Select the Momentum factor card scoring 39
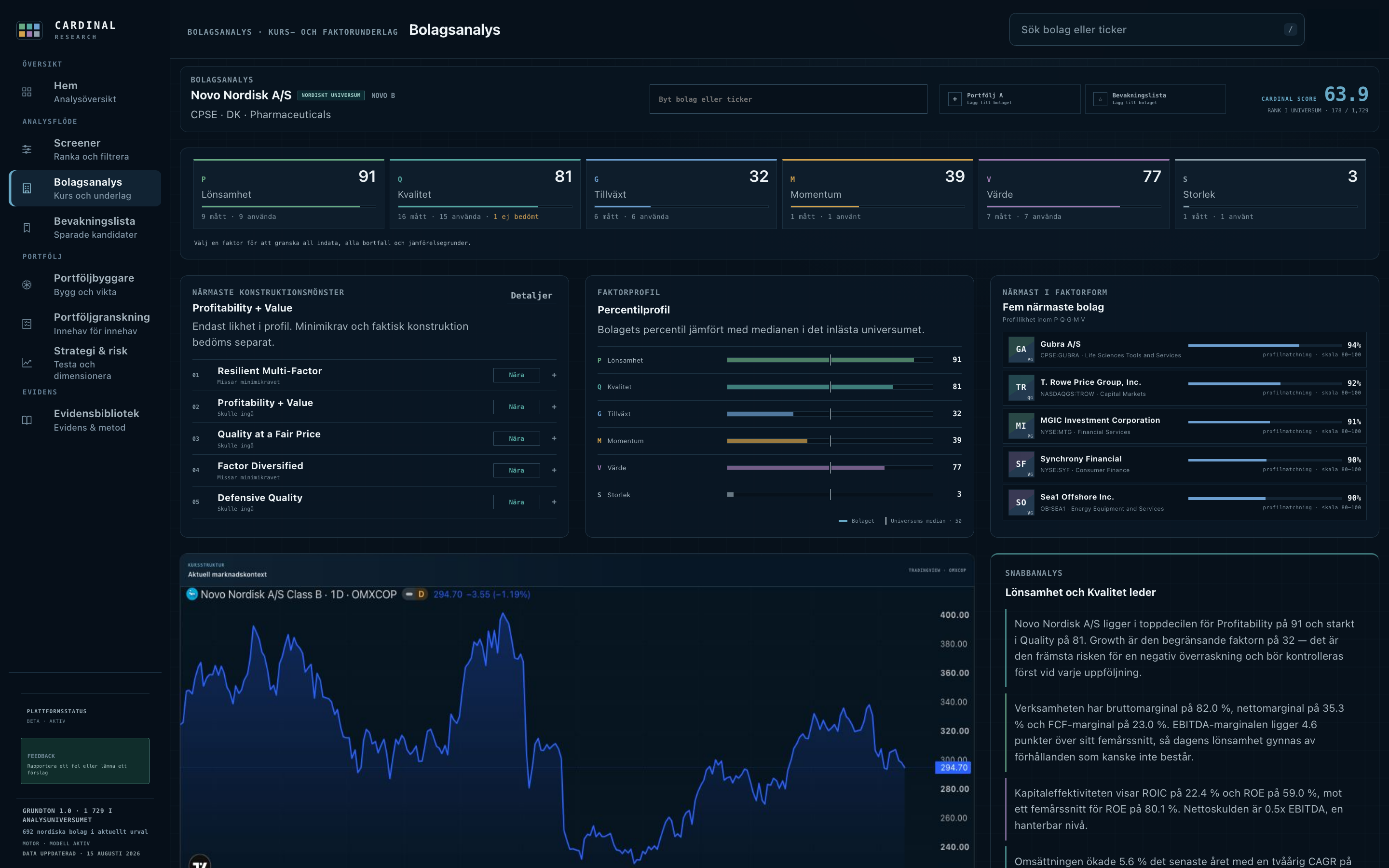 point(878,194)
